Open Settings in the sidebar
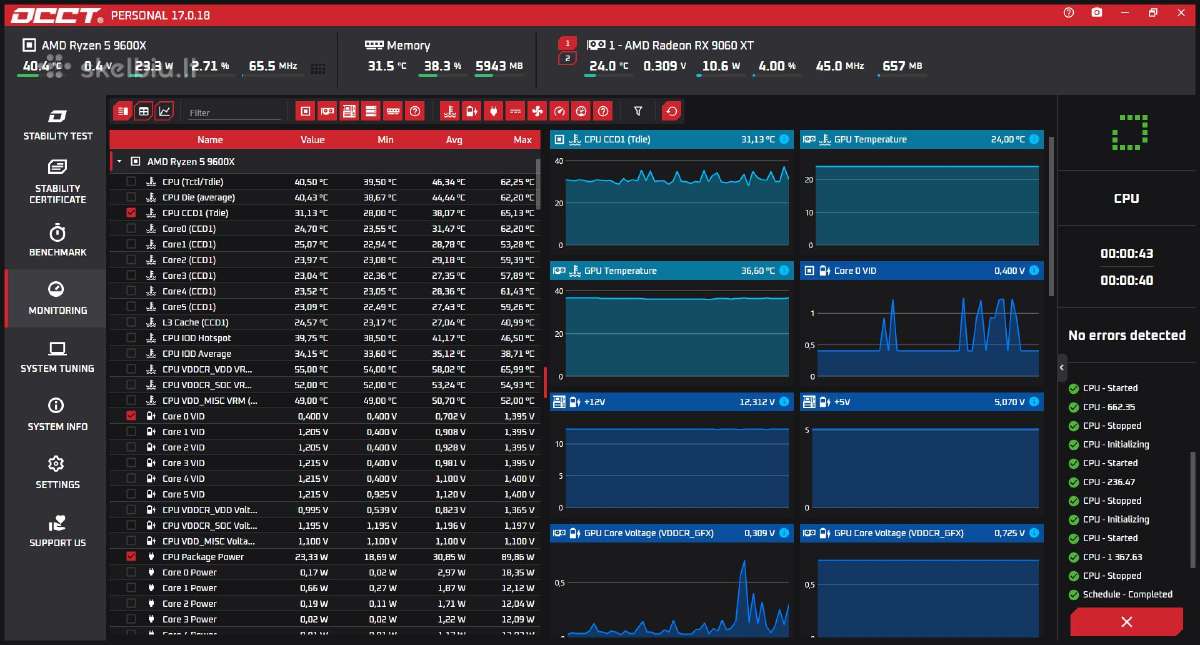Screen dimensions: 1200x645 click(57, 472)
